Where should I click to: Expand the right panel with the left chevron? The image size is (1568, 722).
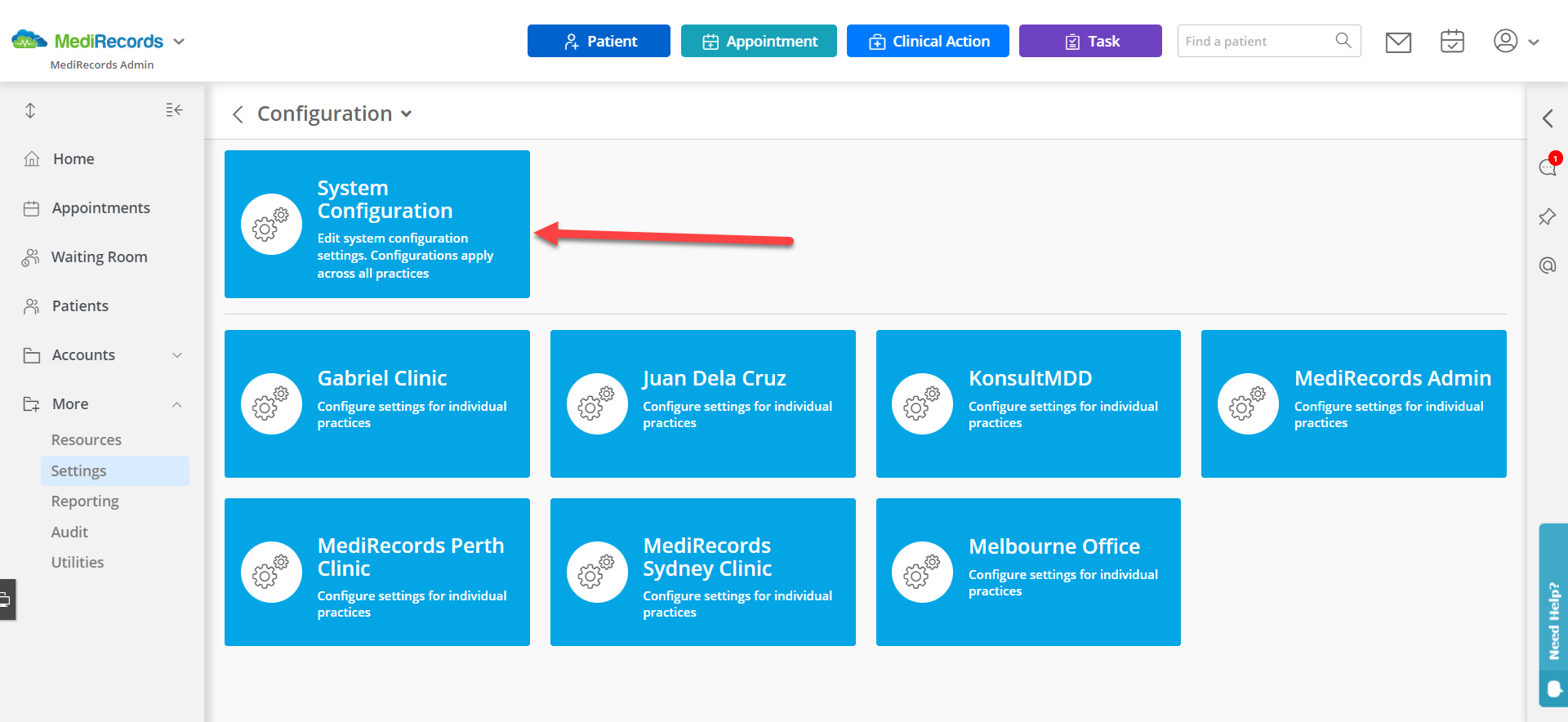(x=1548, y=118)
